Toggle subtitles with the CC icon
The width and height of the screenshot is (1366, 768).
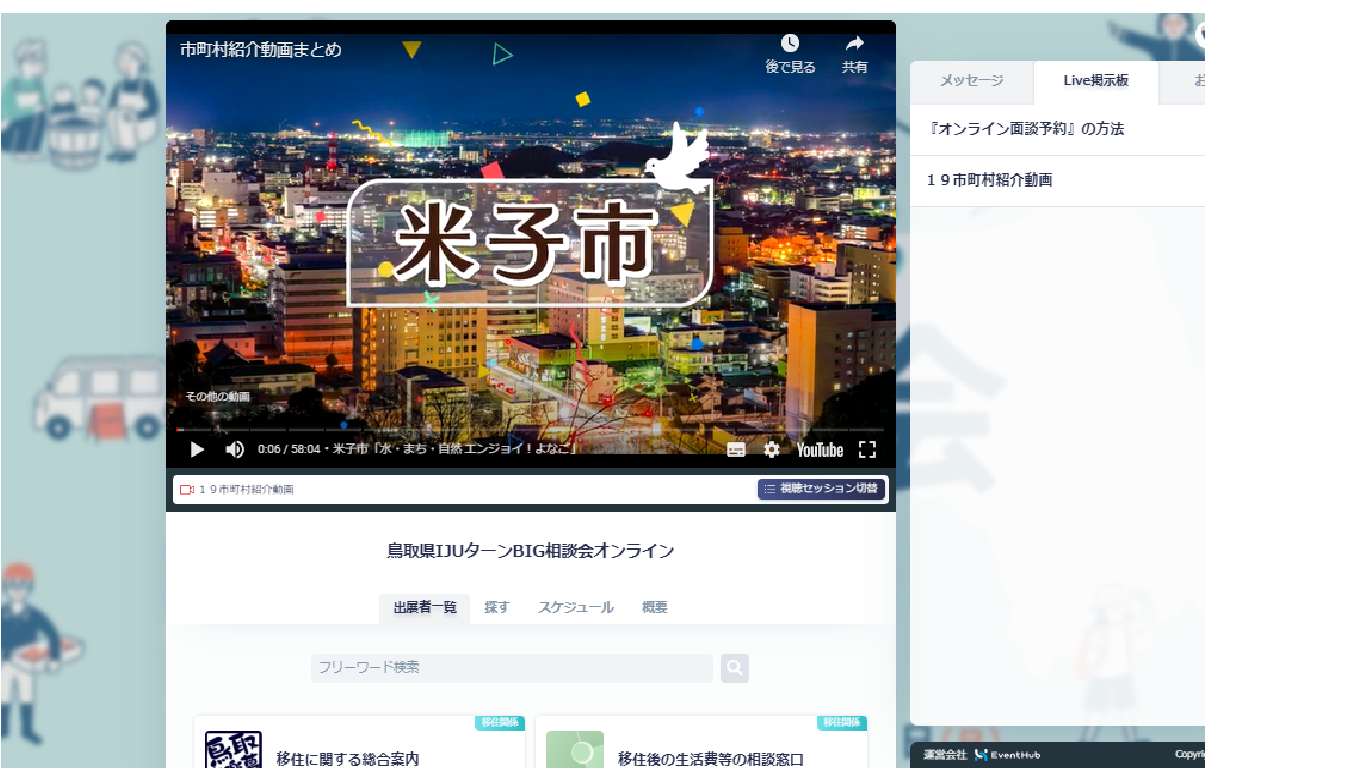(x=734, y=449)
